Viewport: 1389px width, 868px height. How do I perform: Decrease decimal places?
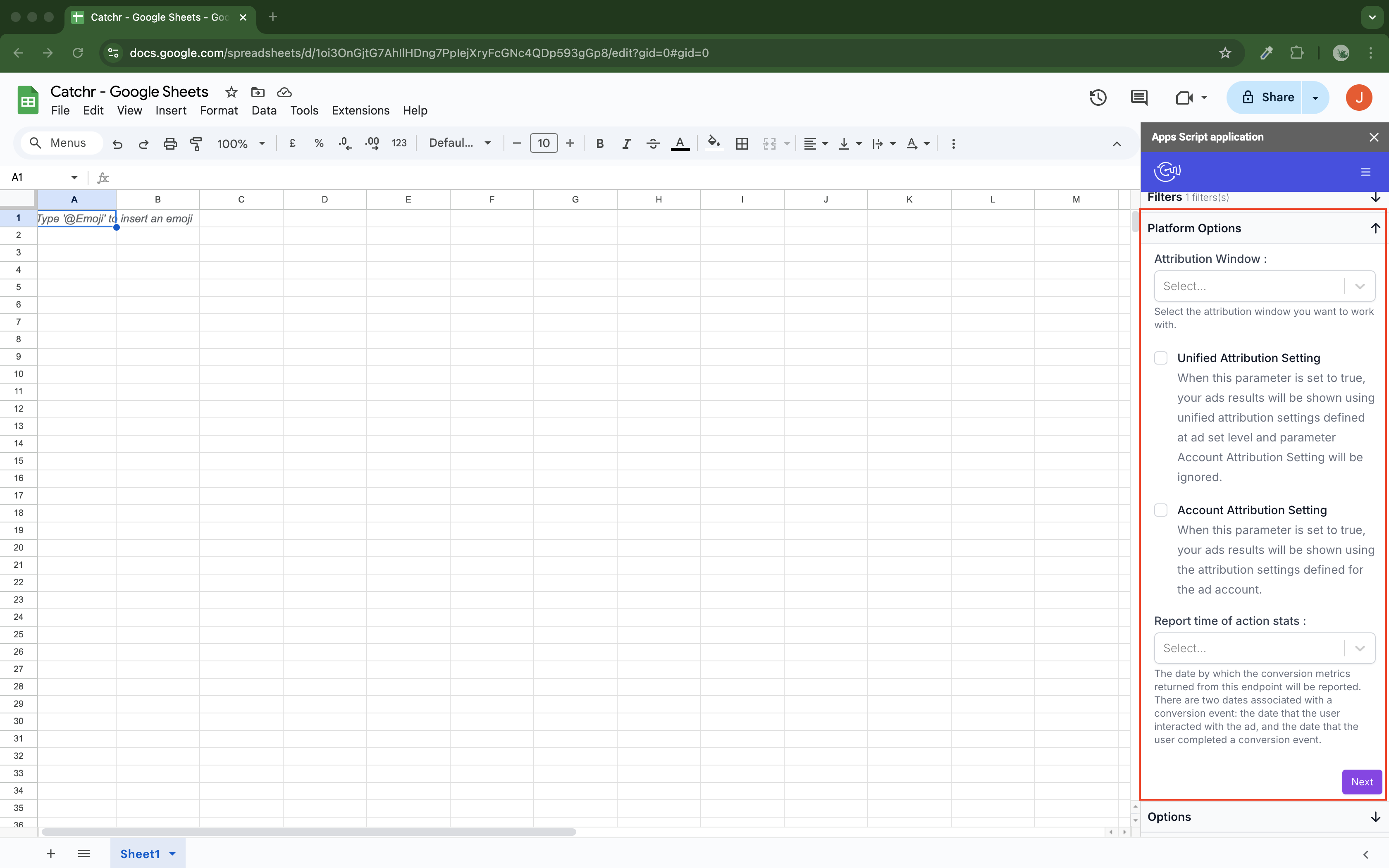point(345,143)
